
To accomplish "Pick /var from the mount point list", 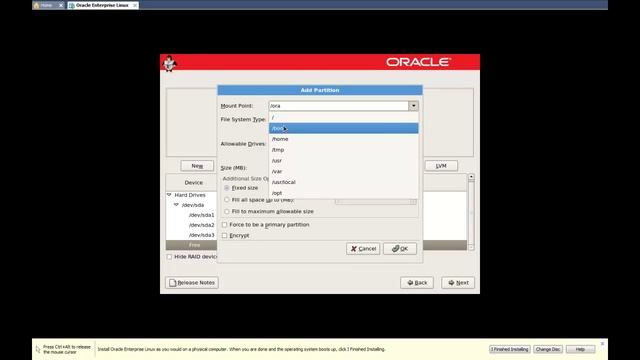I will point(344,171).
